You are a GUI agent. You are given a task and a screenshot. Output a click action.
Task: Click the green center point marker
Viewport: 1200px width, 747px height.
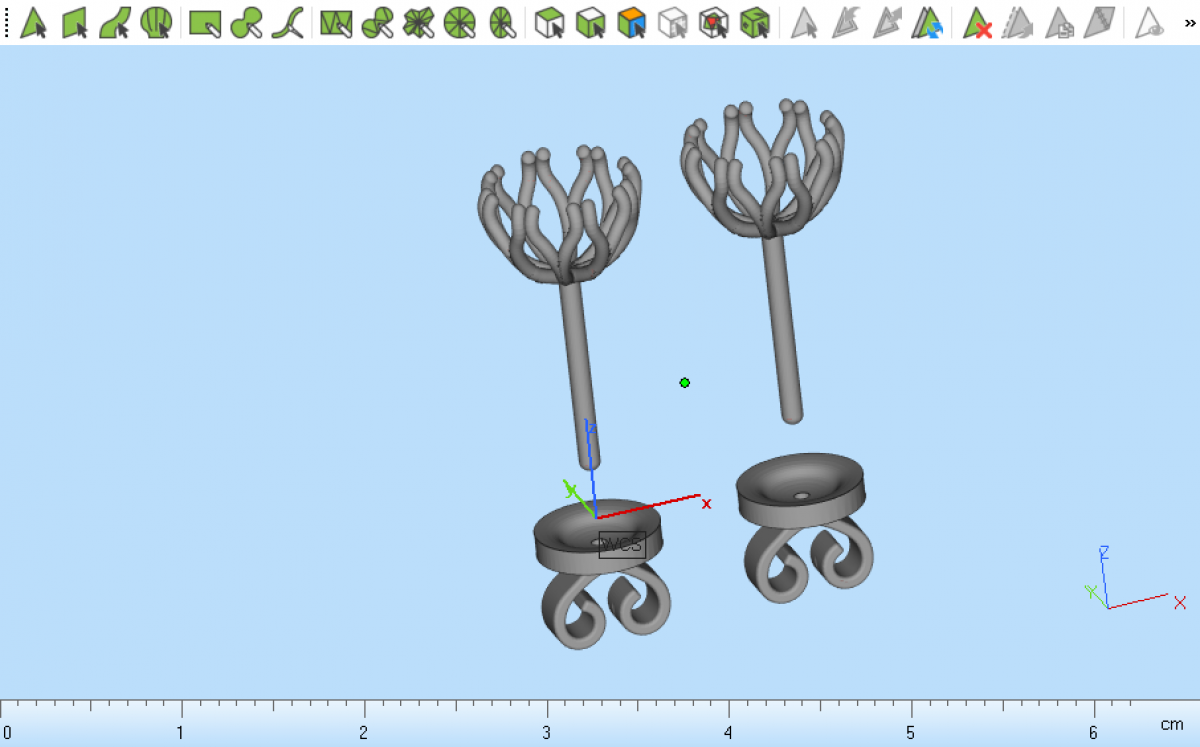[x=685, y=382]
